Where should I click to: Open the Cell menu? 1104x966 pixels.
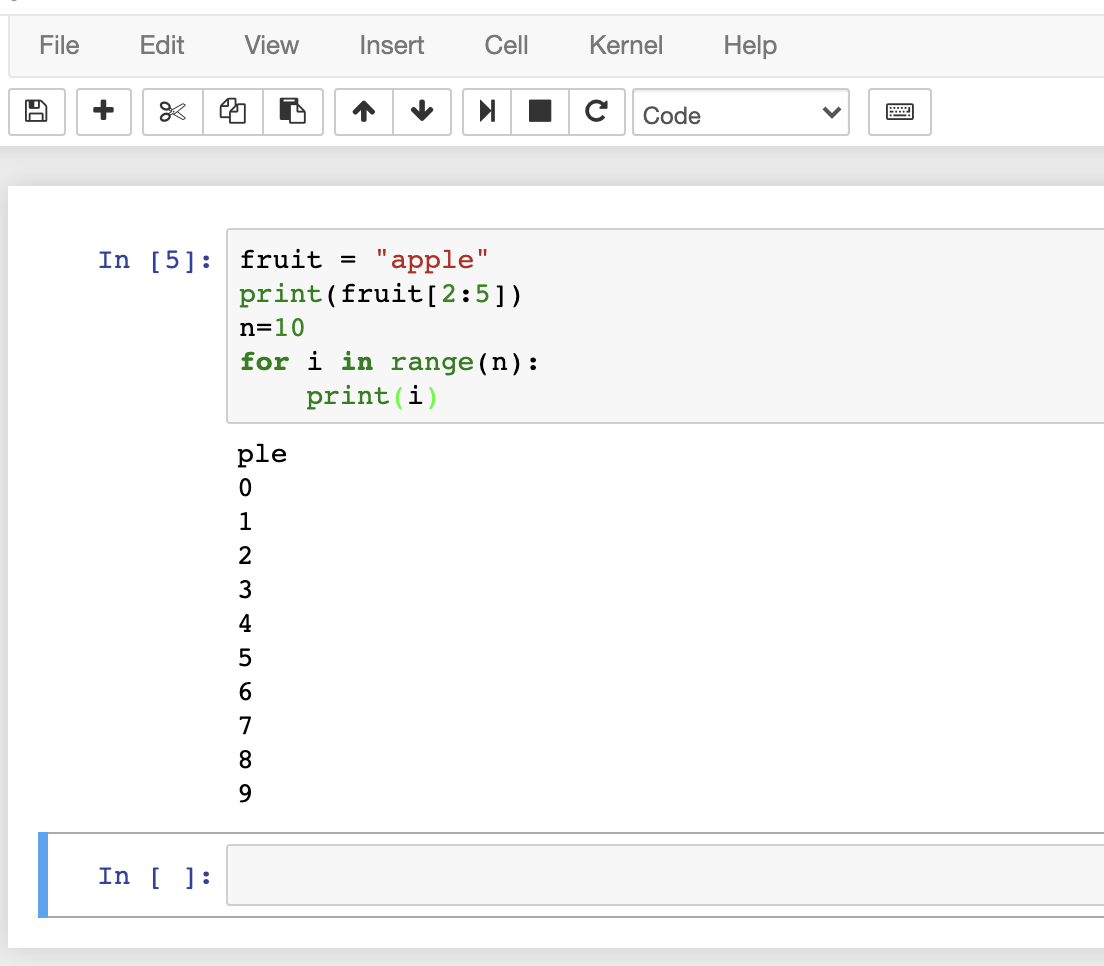click(506, 45)
